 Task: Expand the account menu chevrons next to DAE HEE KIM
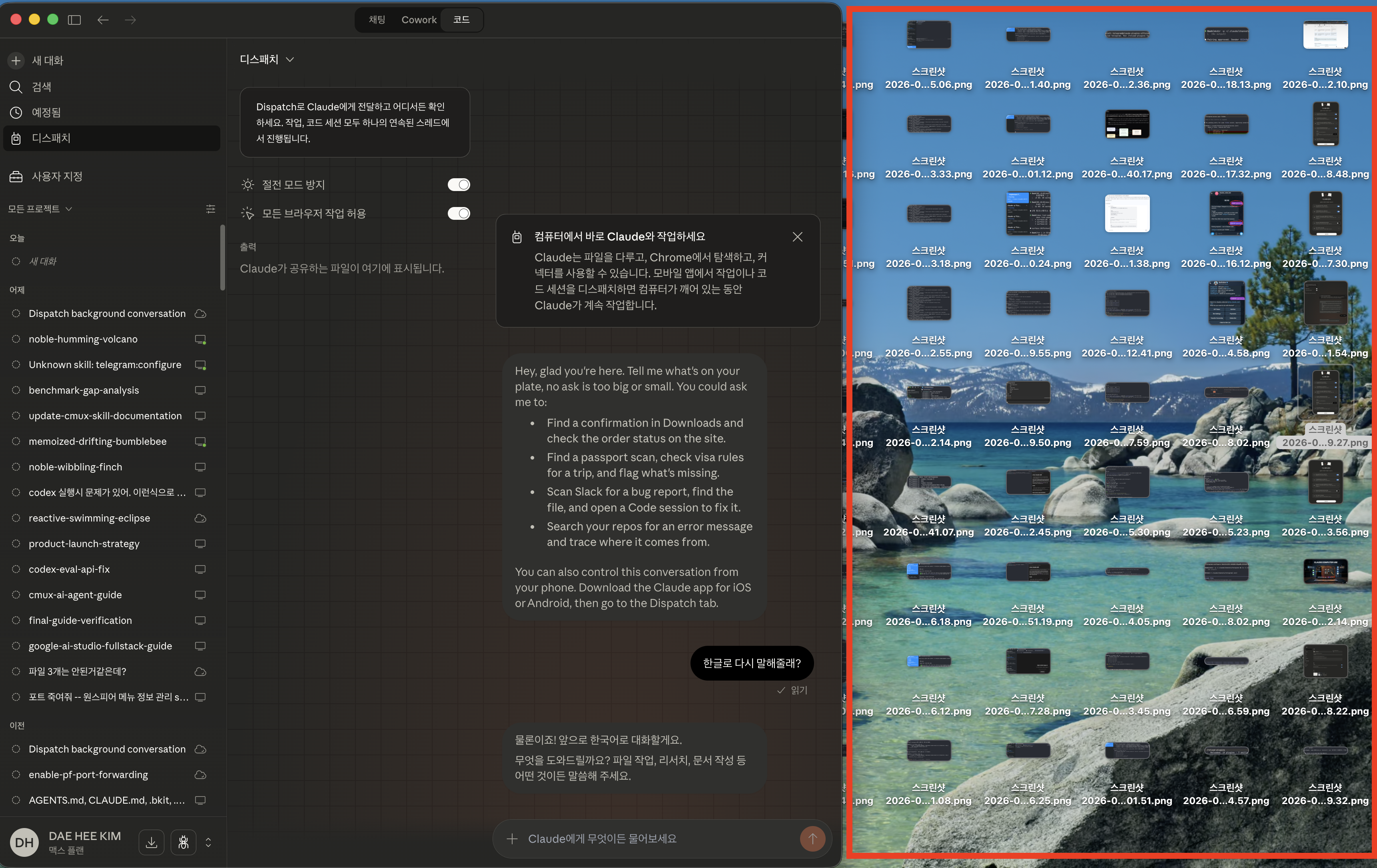(x=208, y=842)
